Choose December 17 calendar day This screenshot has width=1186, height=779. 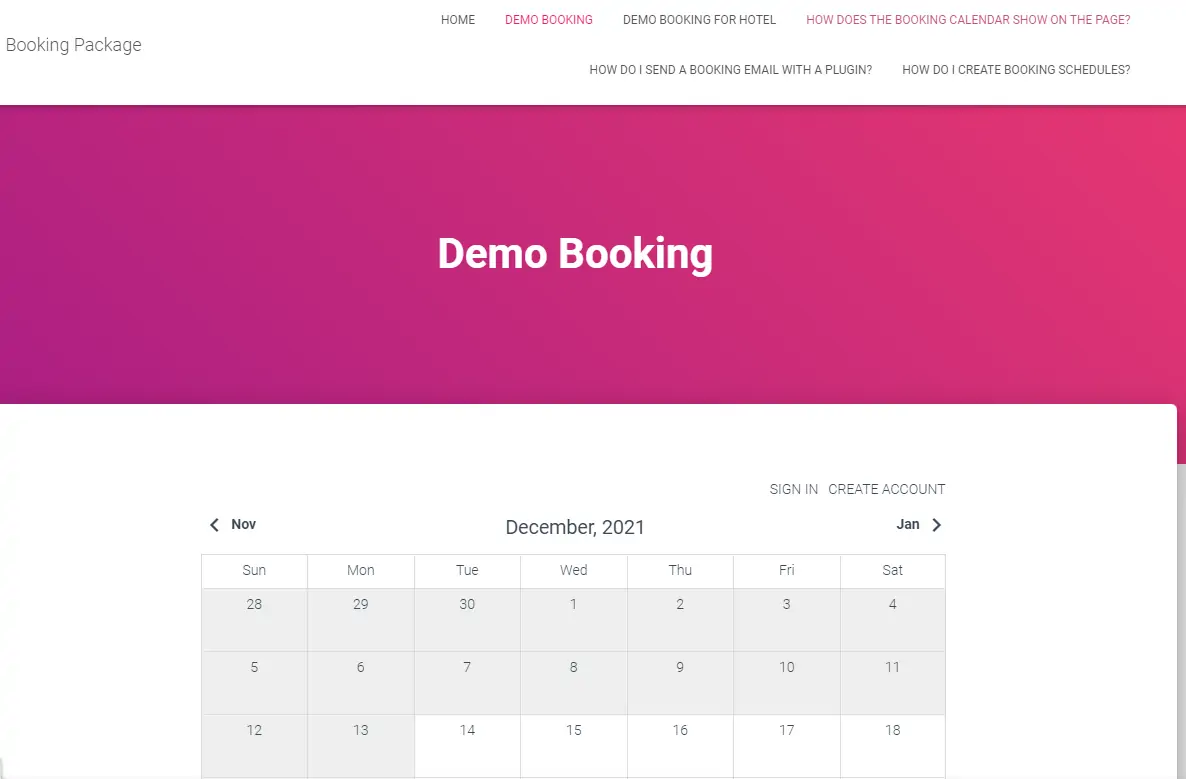pos(787,745)
